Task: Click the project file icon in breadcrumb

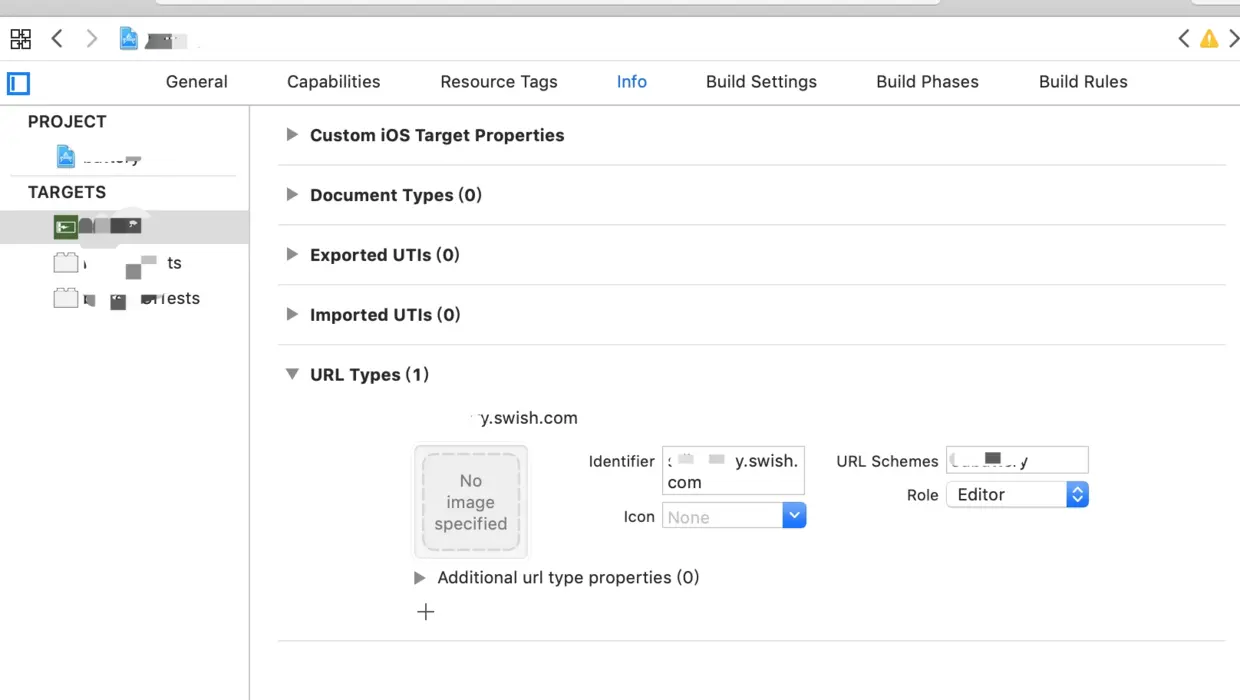Action: pyautogui.click(x=129, y=39)
